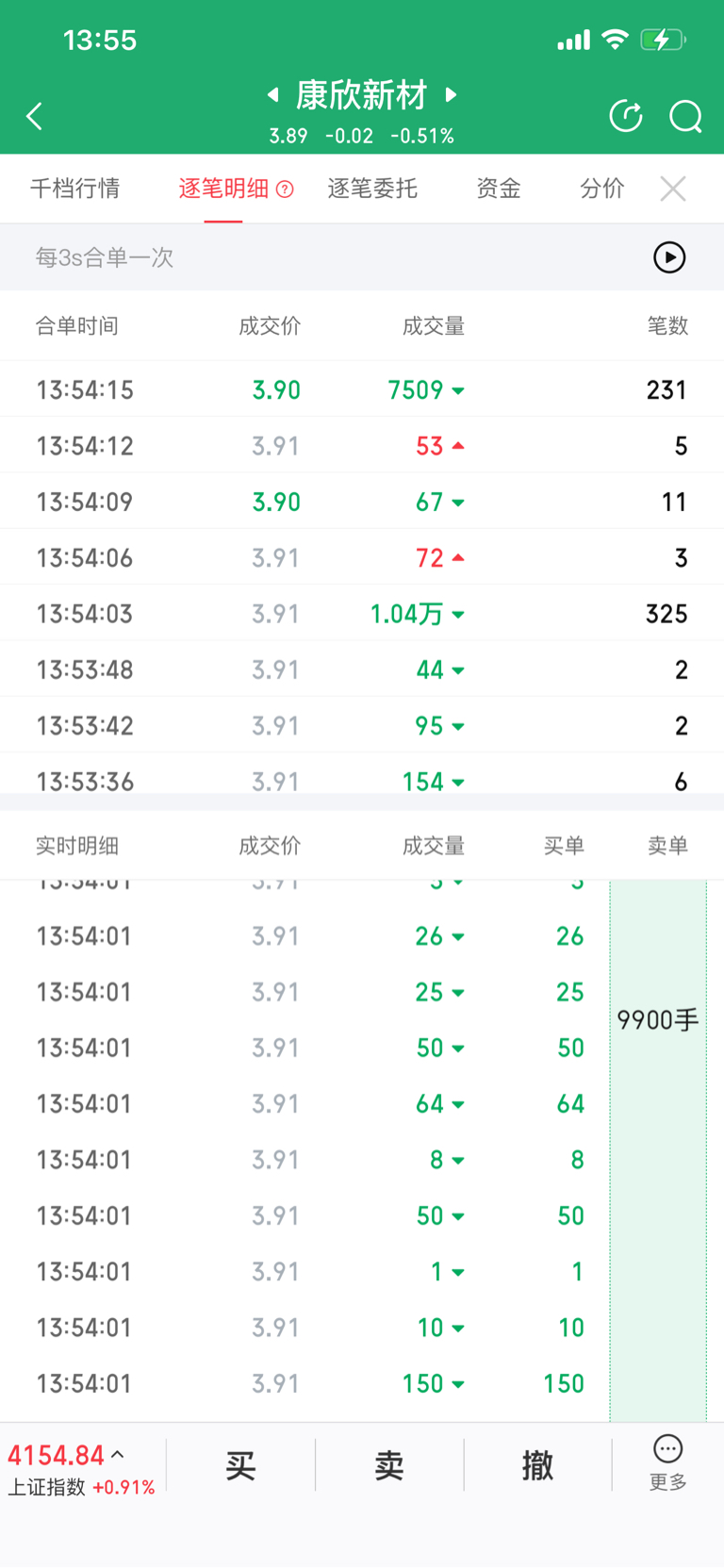Switch to previous stock arrow
724x1568 pixels.
(273, 94)
